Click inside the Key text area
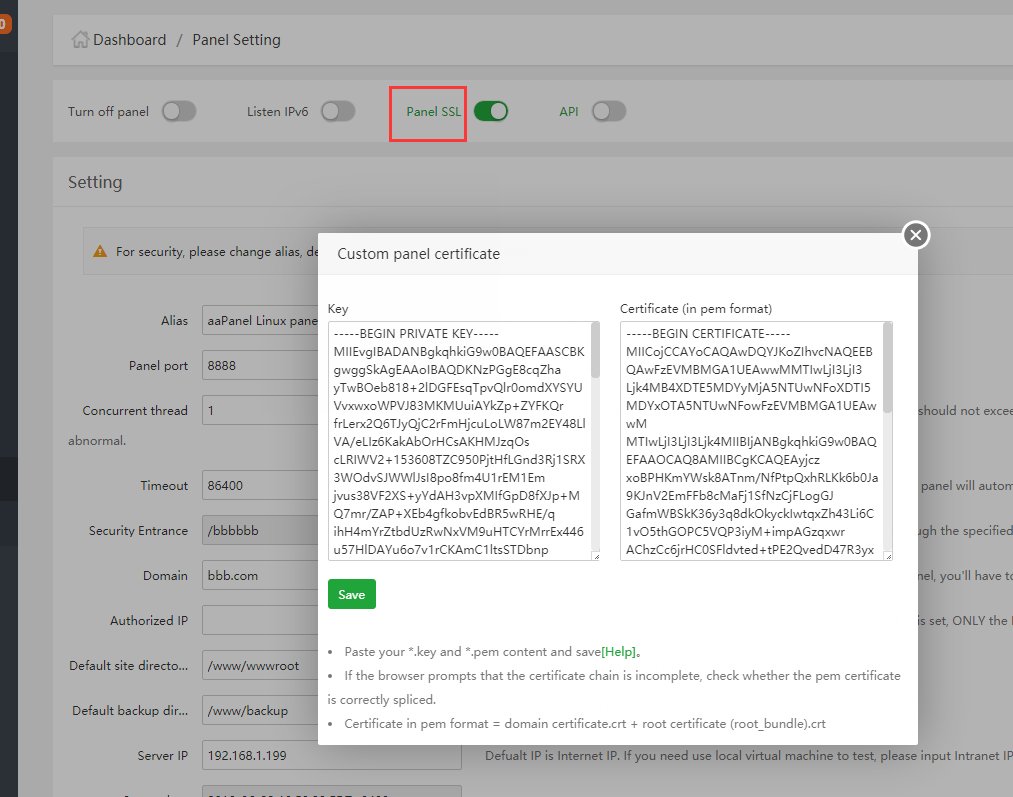This screenshot has height=797, width=1013. (x=459, y=441)
